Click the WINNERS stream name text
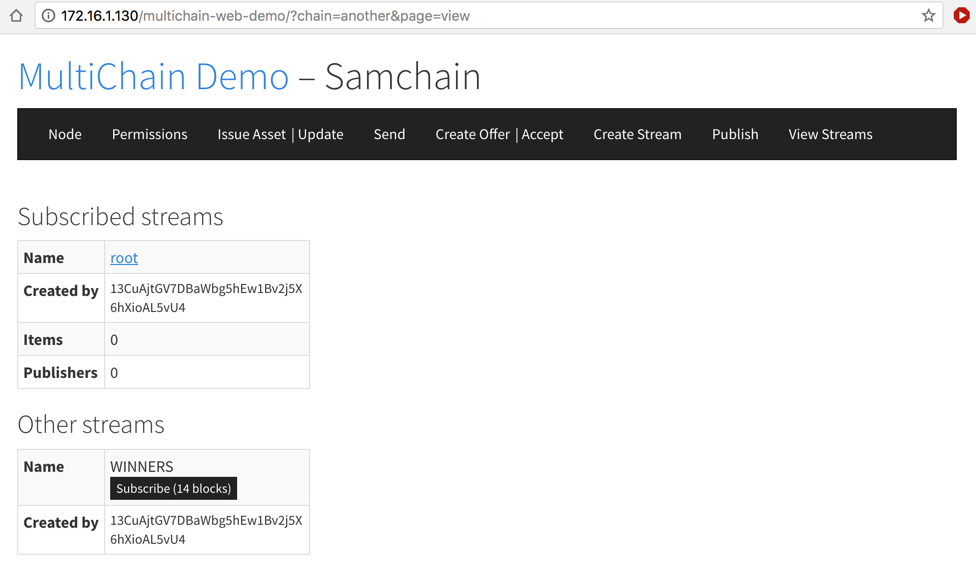 coord(142,466)
